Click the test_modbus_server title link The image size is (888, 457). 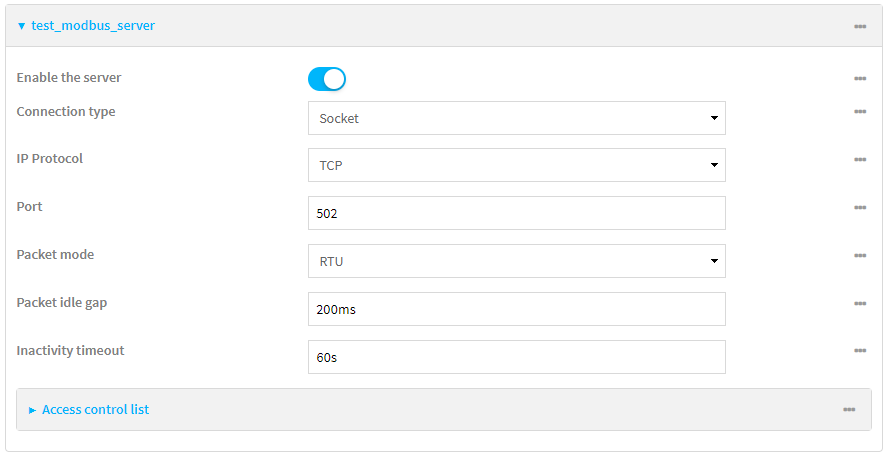93,26
